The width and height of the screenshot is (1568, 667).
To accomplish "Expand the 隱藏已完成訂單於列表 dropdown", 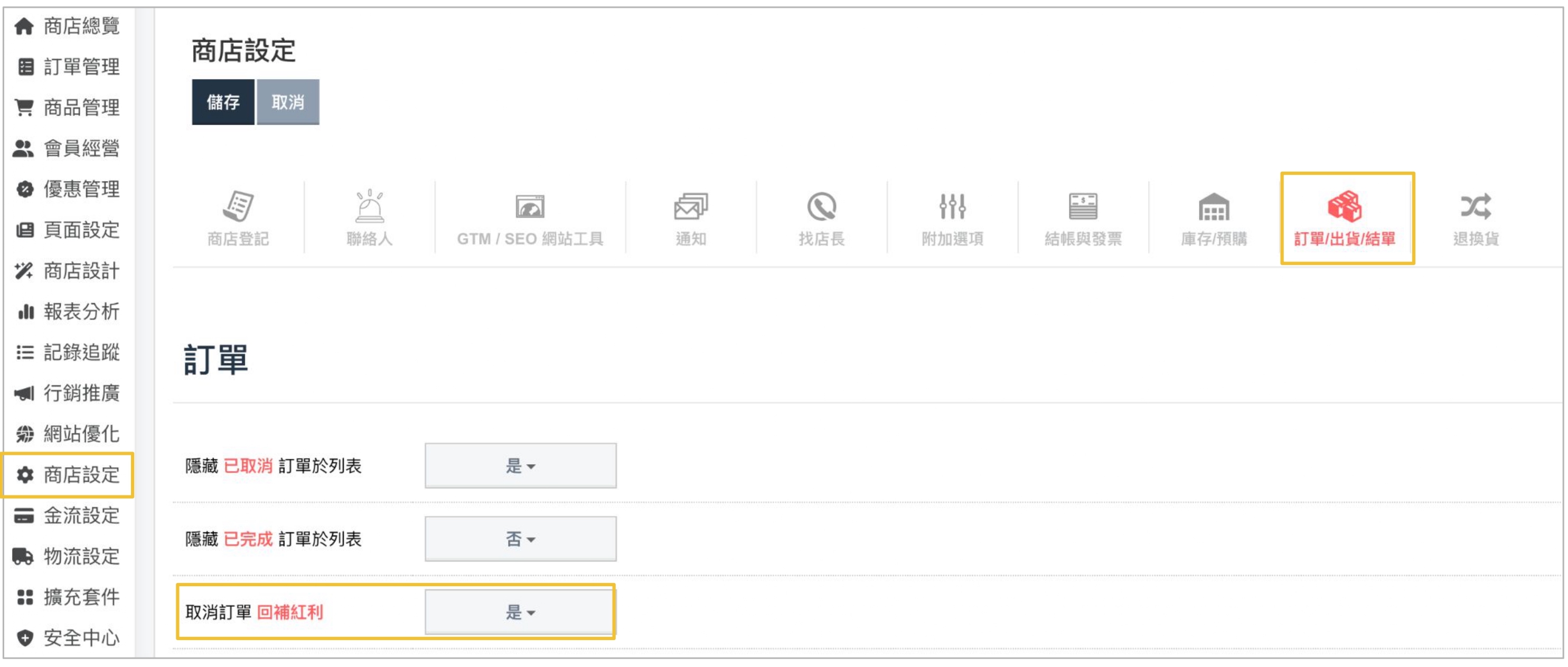I will click(x=520, y=539).
